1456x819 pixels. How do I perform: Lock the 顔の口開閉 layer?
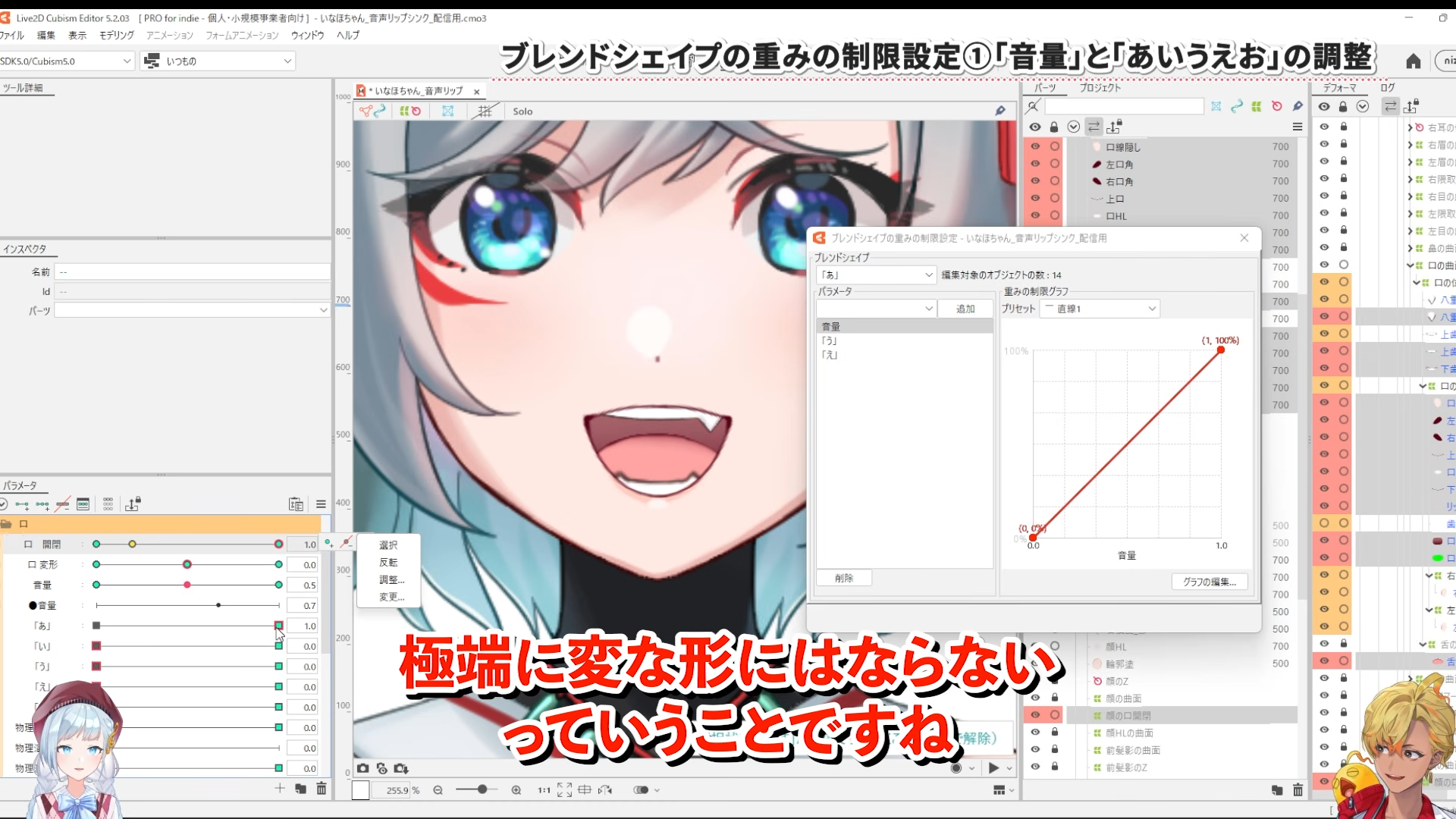tap(1055, 714)
